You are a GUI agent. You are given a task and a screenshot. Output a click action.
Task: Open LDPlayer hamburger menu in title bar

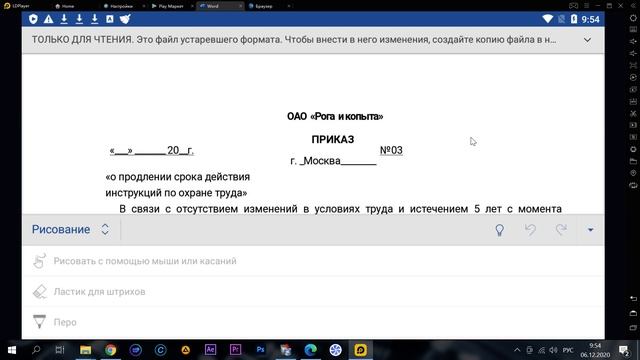tap(586, 5)
